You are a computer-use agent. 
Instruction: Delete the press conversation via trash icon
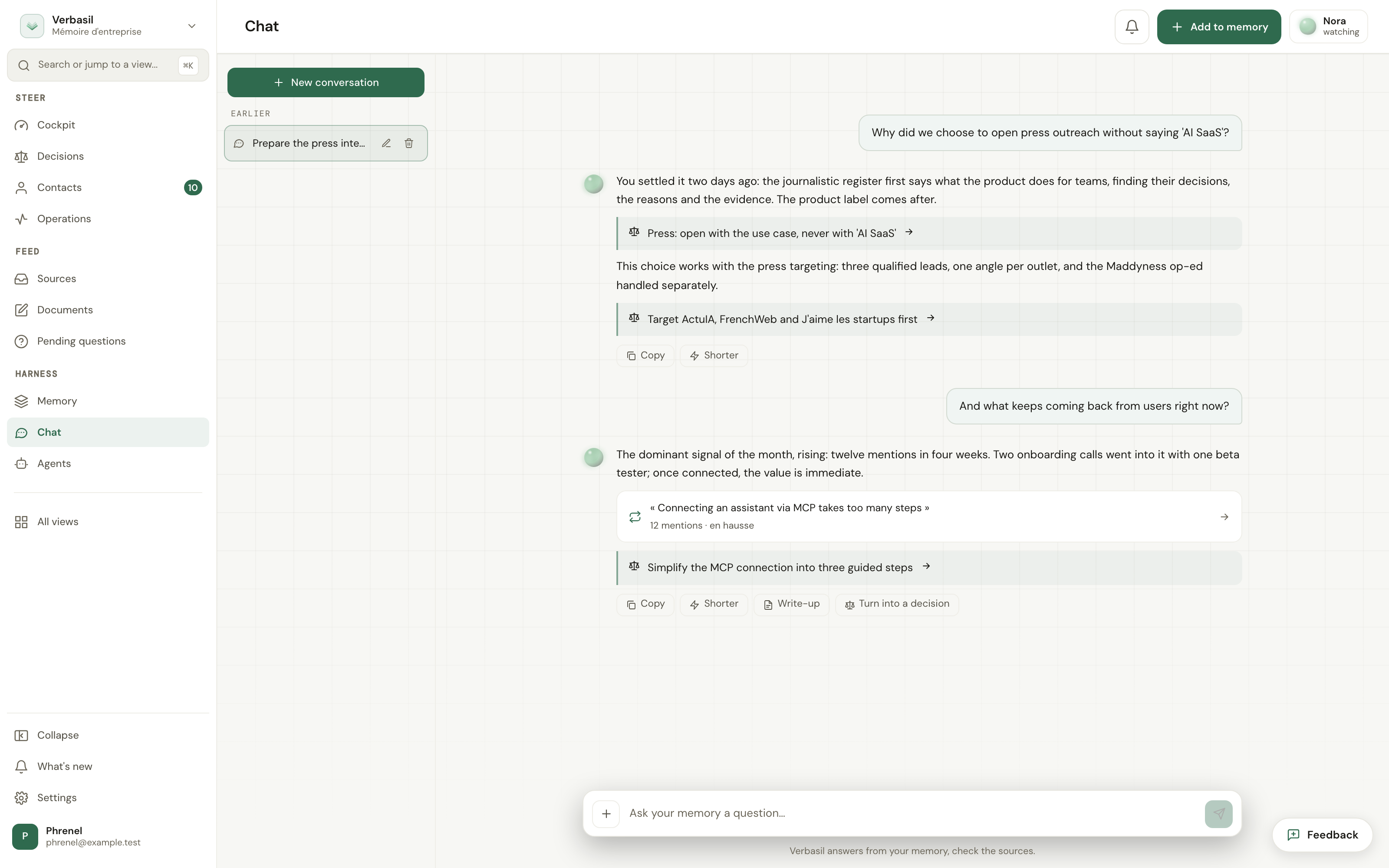pos(408,143)
